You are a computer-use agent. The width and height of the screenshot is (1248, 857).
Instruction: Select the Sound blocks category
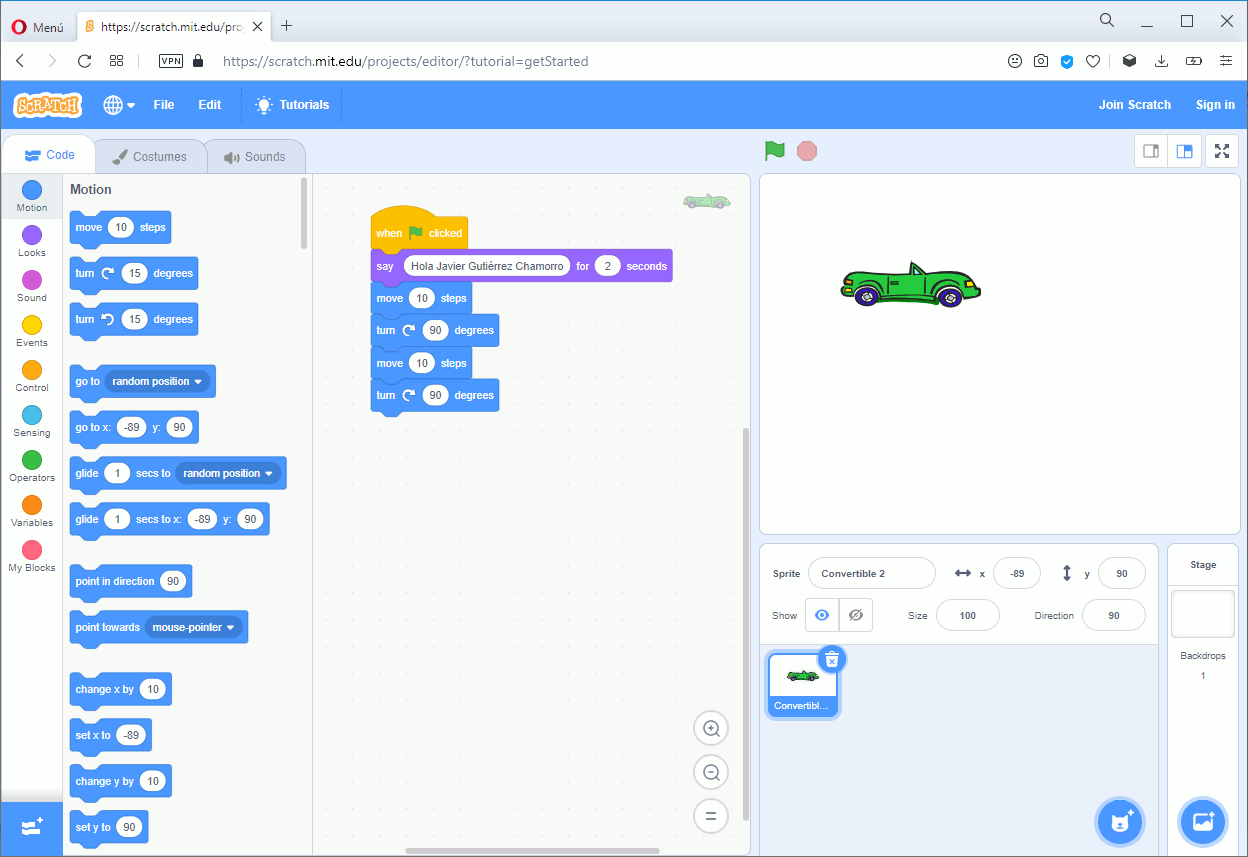point(31,287)
